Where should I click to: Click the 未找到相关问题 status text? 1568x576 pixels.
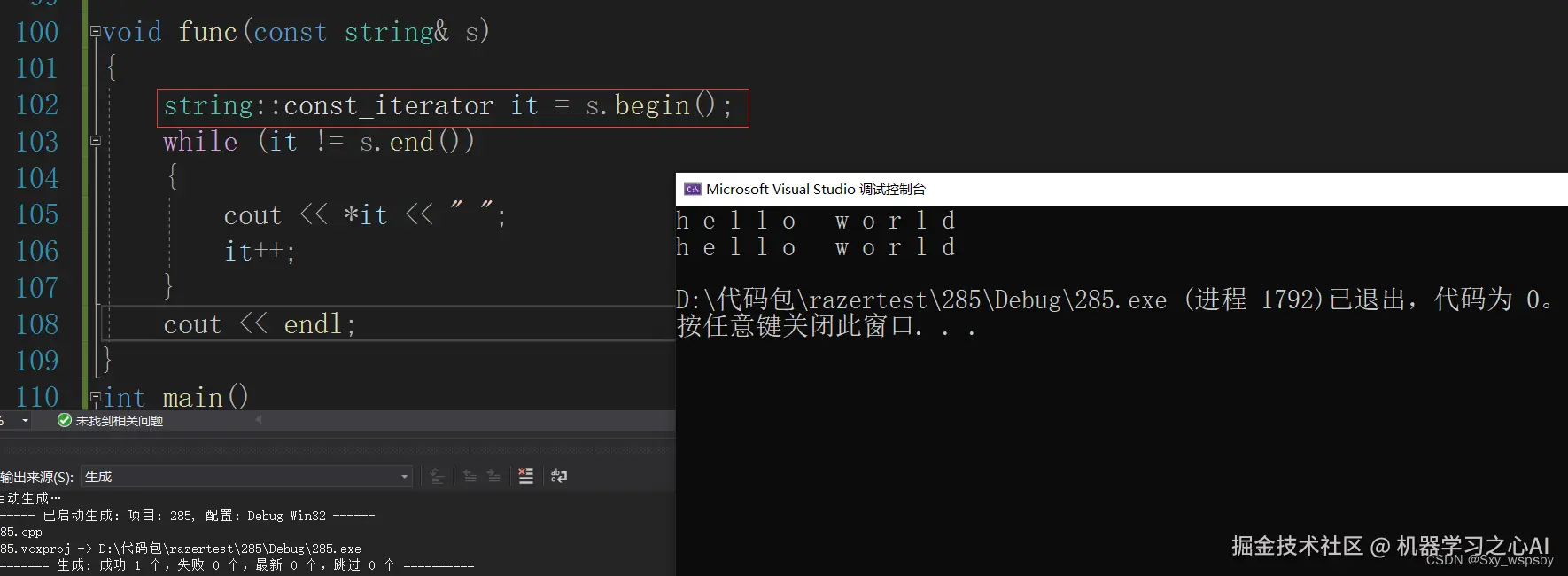click(x=120, y=421)
